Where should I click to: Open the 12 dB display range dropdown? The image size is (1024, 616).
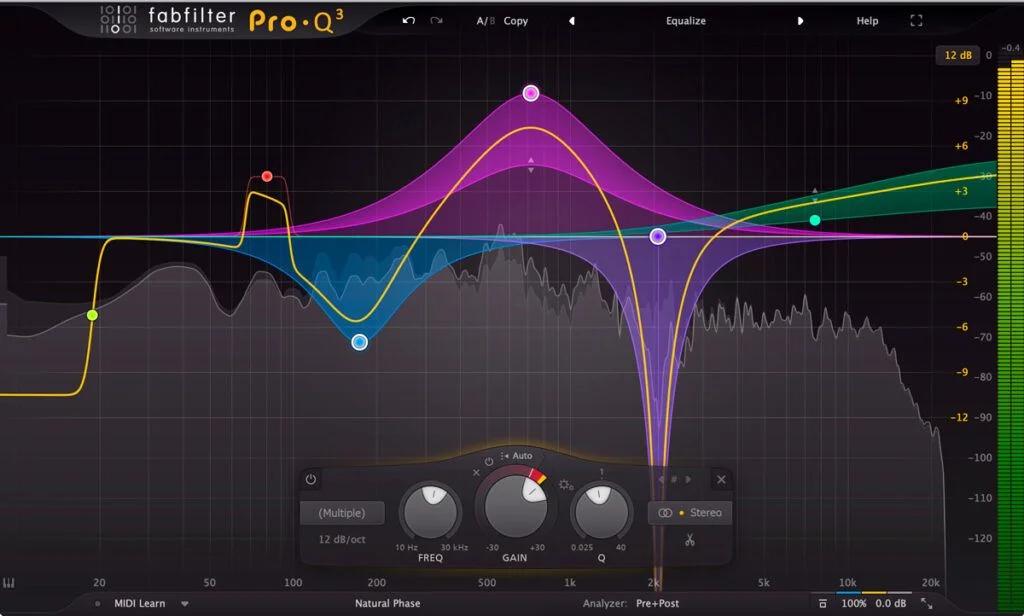[957, 55]
